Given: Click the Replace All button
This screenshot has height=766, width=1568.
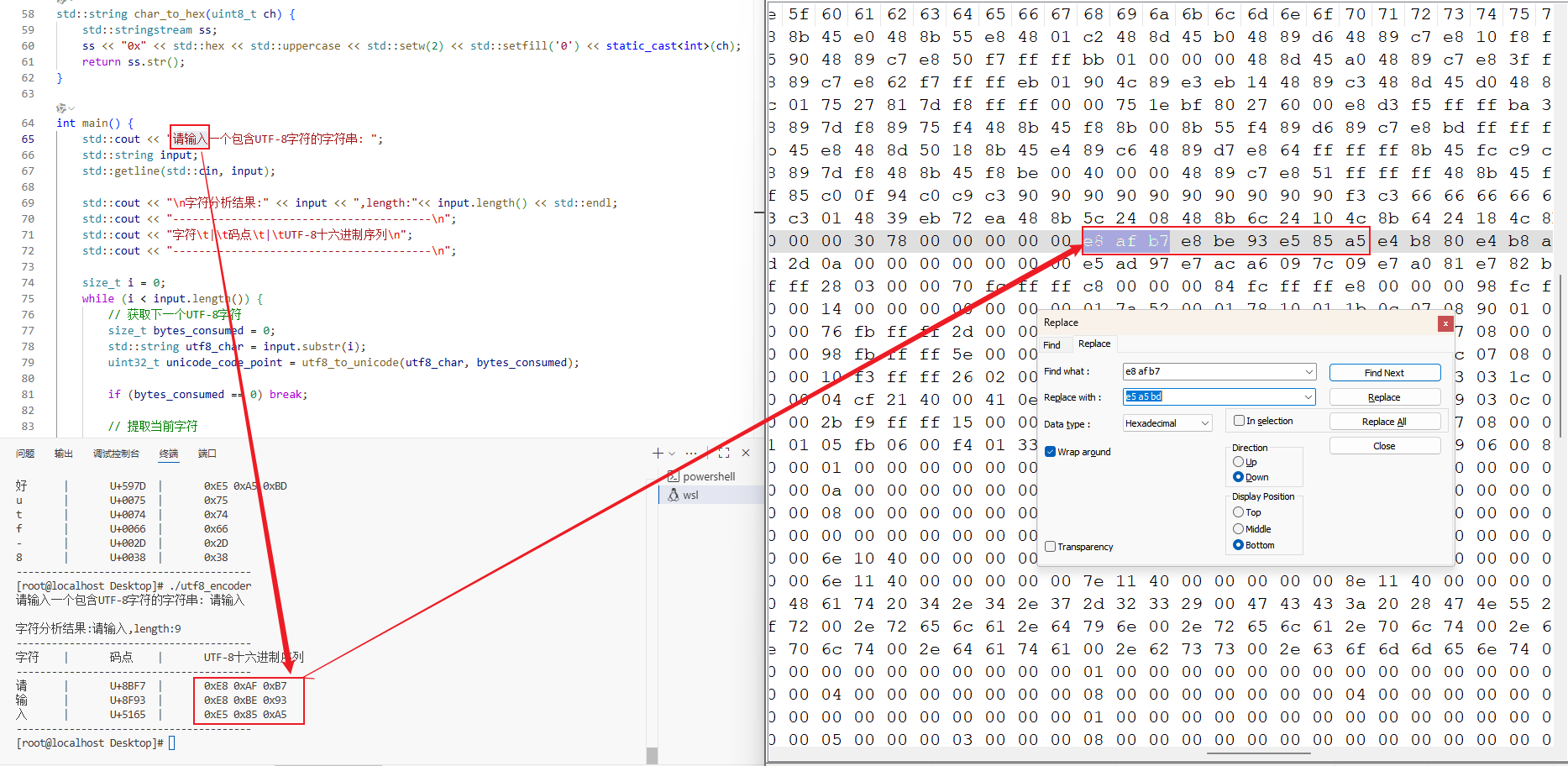Looking at the screenshot, I should tap(1384, 422).
